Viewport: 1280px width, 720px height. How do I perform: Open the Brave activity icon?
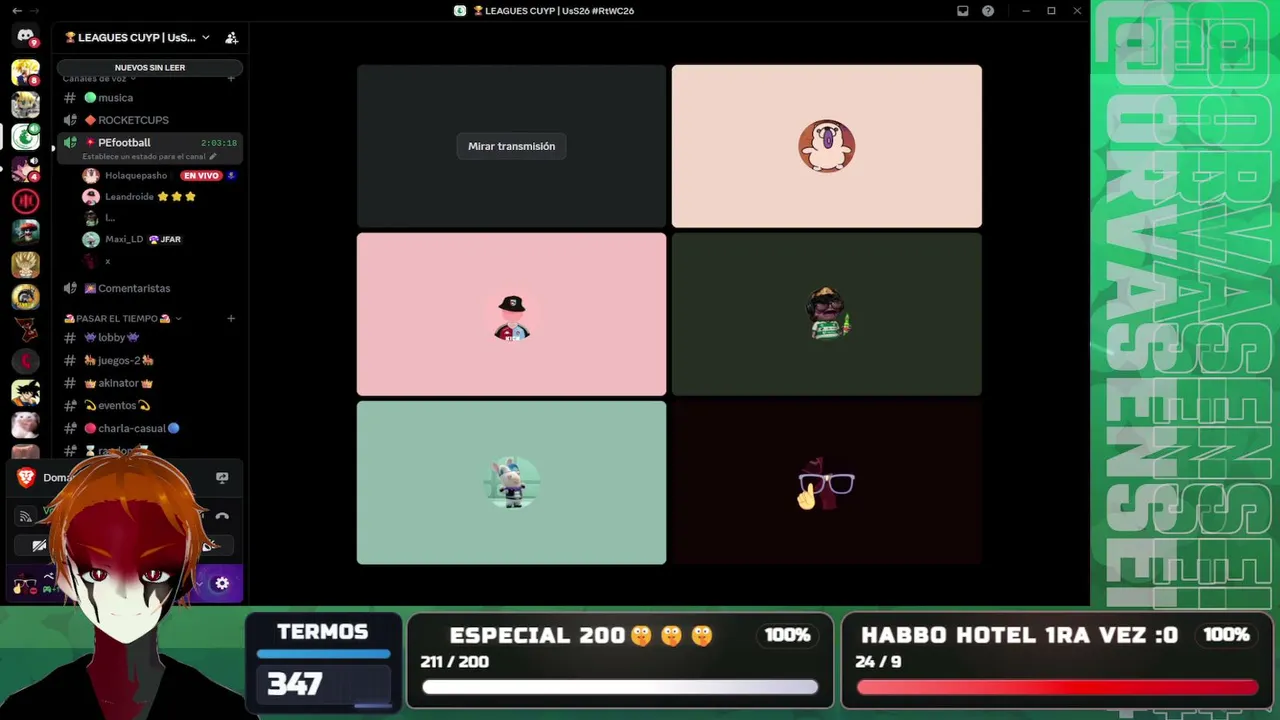(26, 478)
